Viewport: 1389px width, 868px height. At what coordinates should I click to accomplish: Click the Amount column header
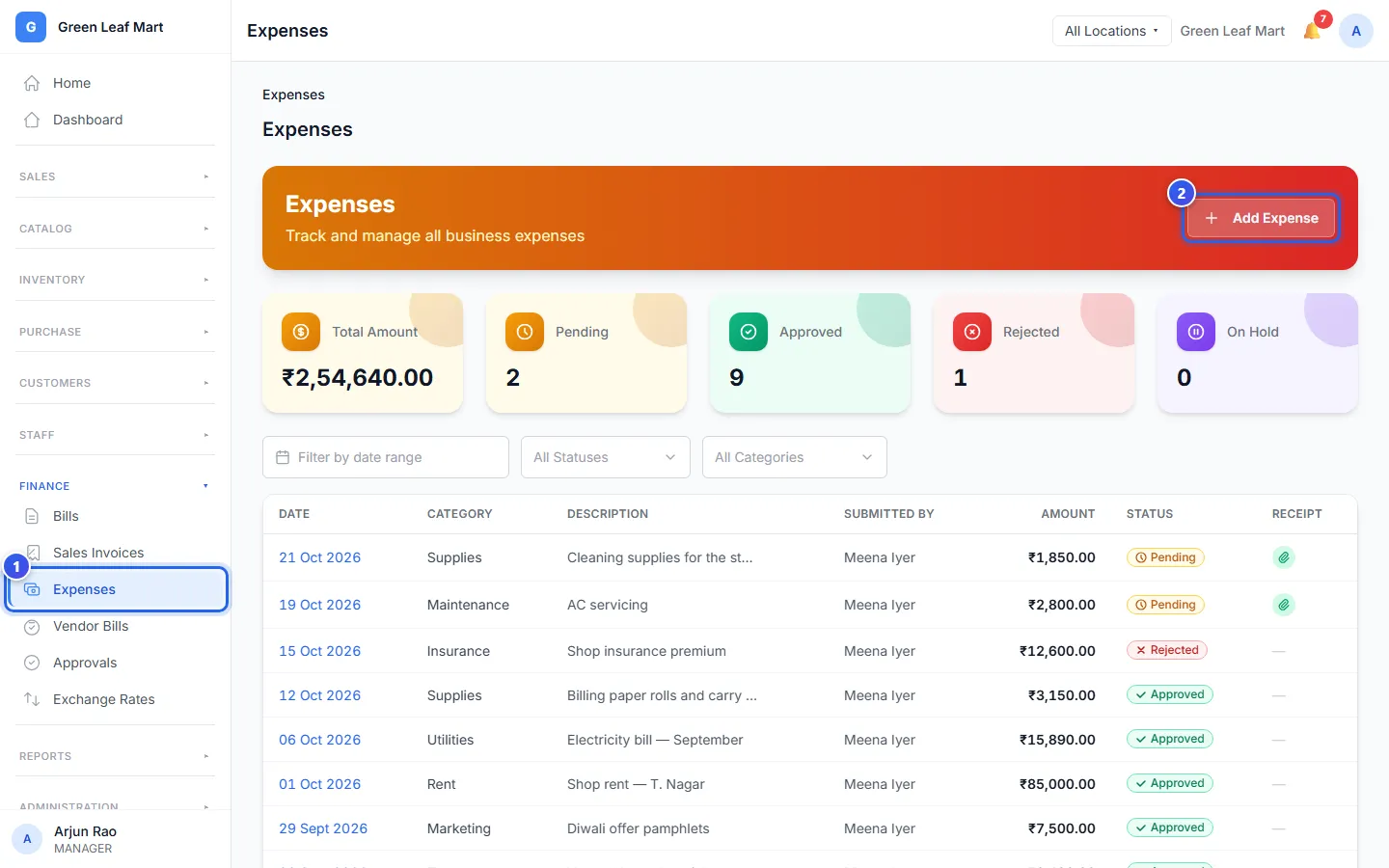click(1068, 514)
